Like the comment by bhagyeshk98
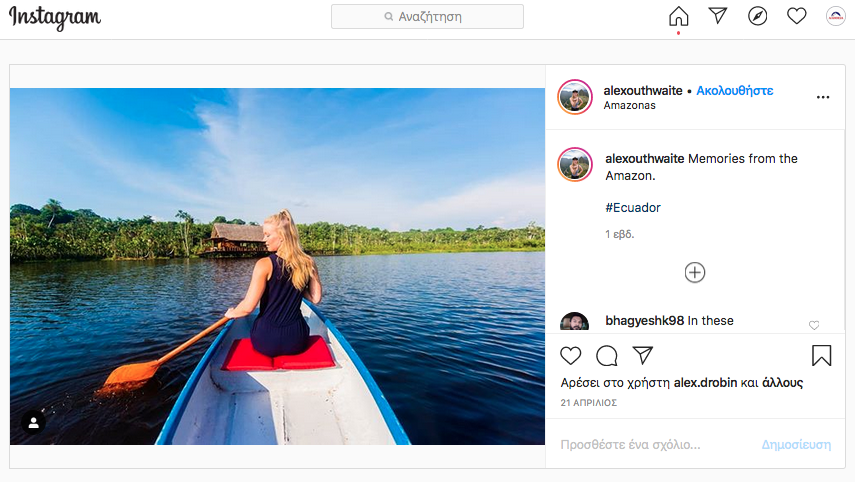This screenshot has width=855, height=482. (814, 325)
